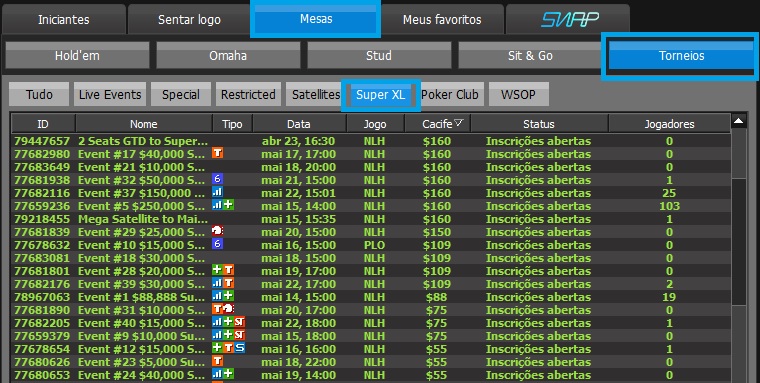Sort by Data column header
760x383 pixels.
click(x=299, y=124)
